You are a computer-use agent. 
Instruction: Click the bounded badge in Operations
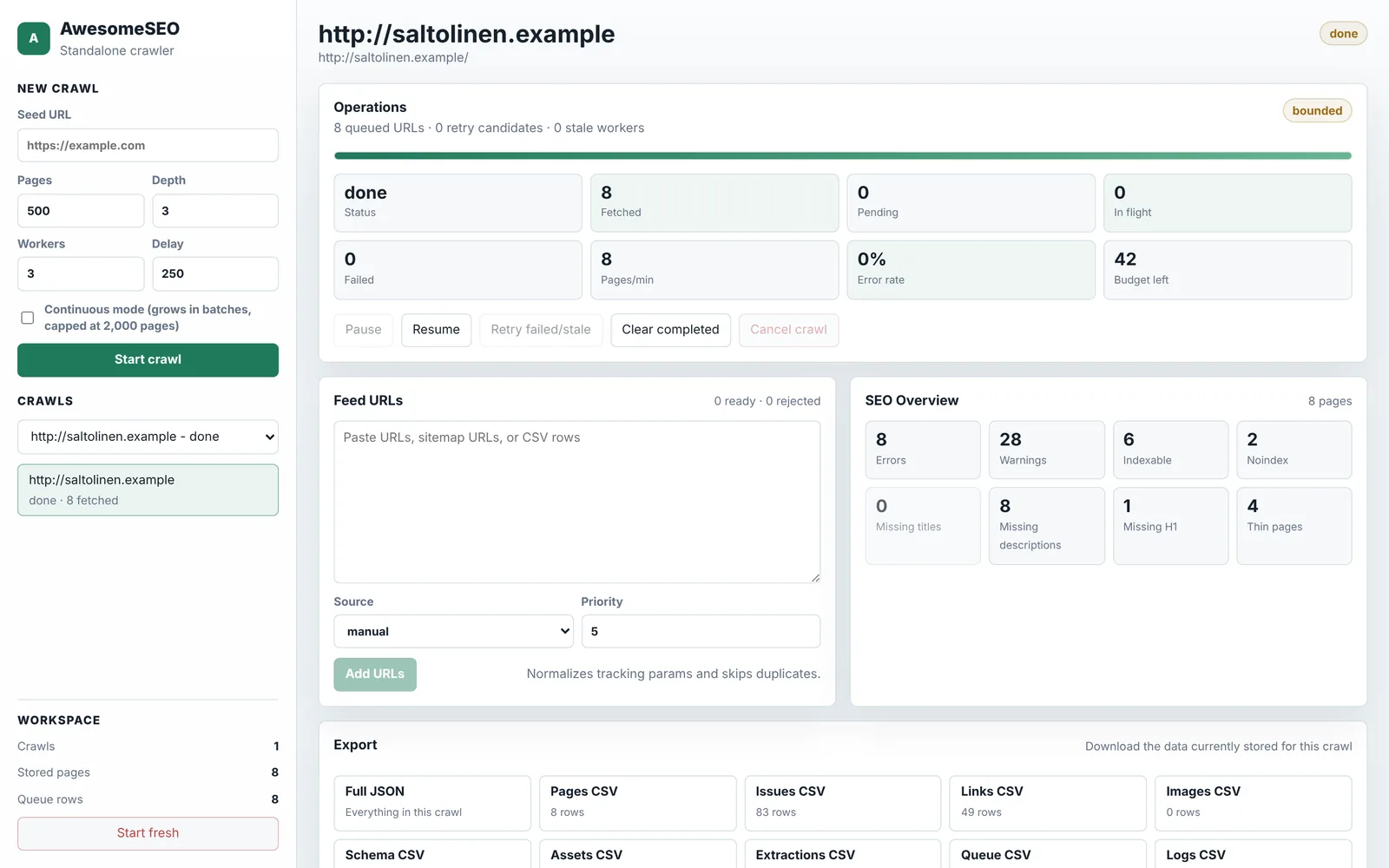pos(1317,111)
